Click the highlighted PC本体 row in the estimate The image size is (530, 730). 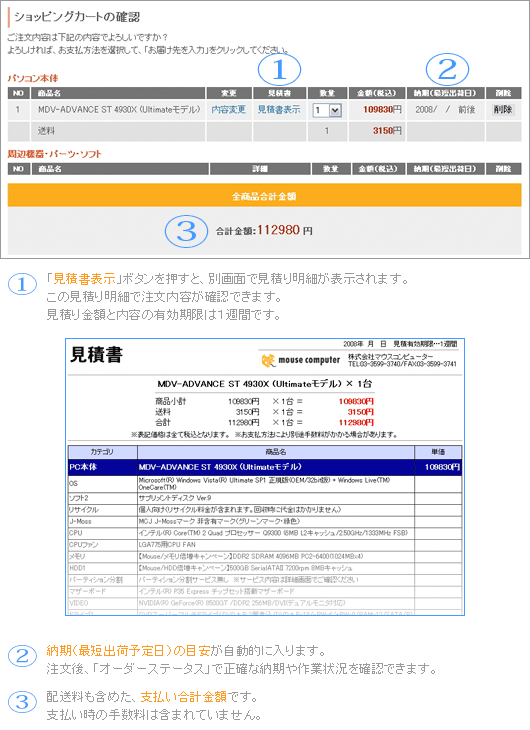click(x=265, y=467)
